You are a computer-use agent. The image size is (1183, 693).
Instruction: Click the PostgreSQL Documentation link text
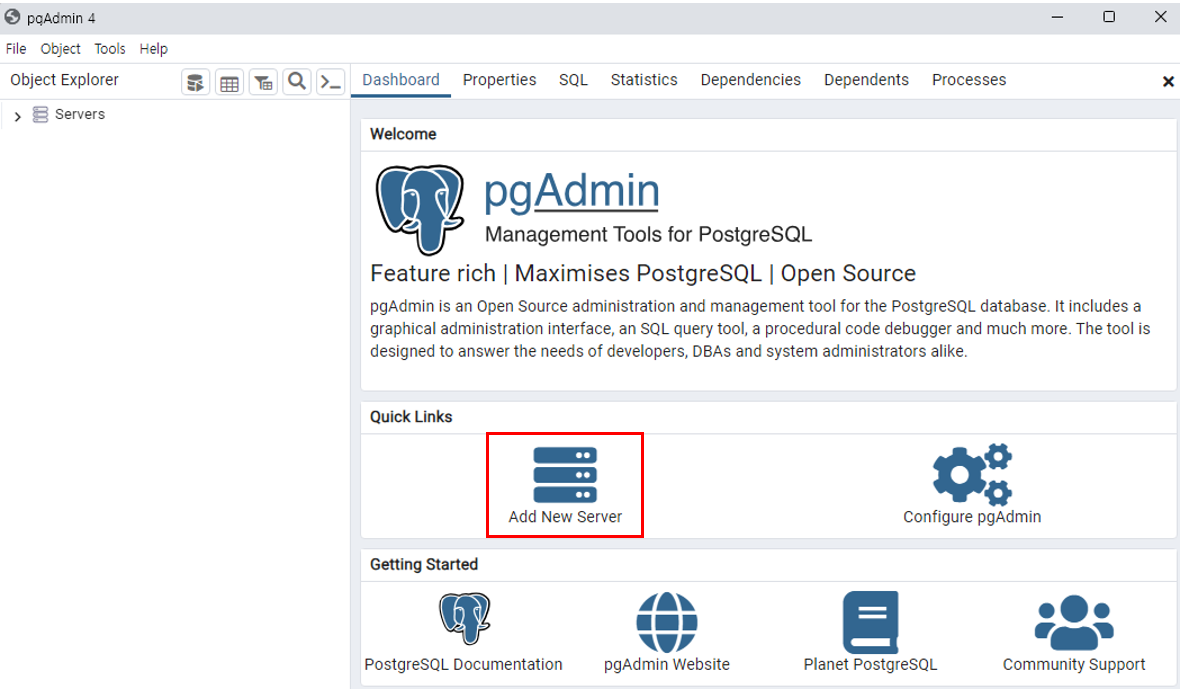coord(463,665)
